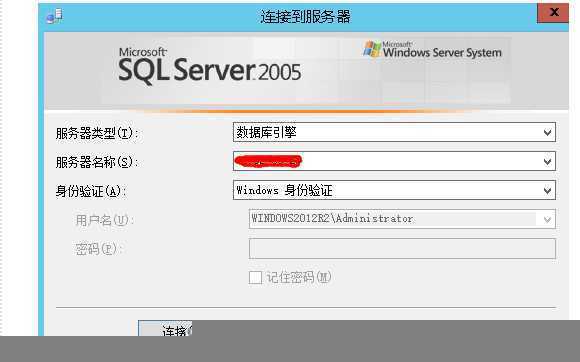Click the Windows Server System logo
The width and height of the screenshot is (580, 362).
pos(432,50)
